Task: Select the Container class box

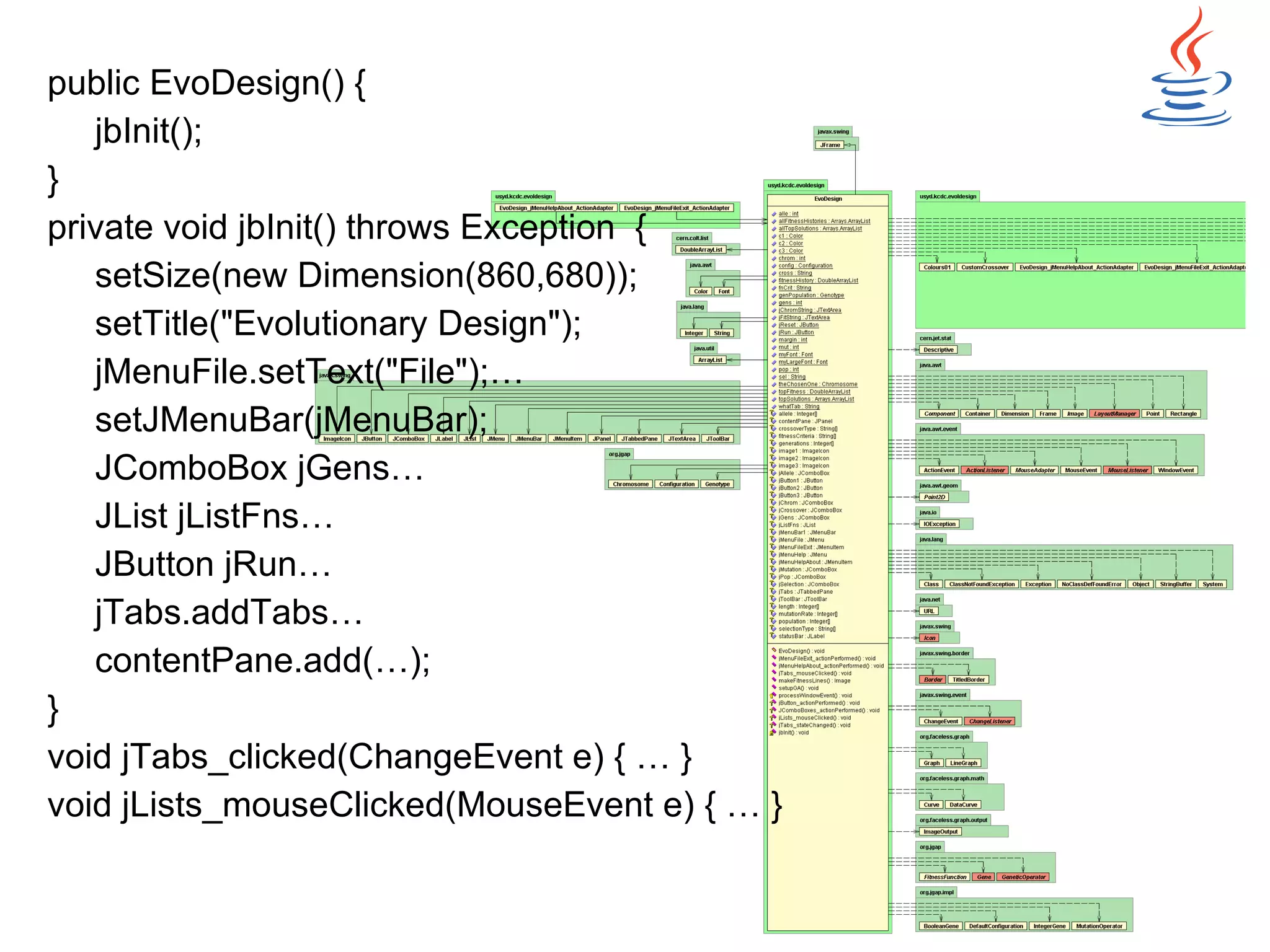Action: pyautogui.click(x=977, y=414)
